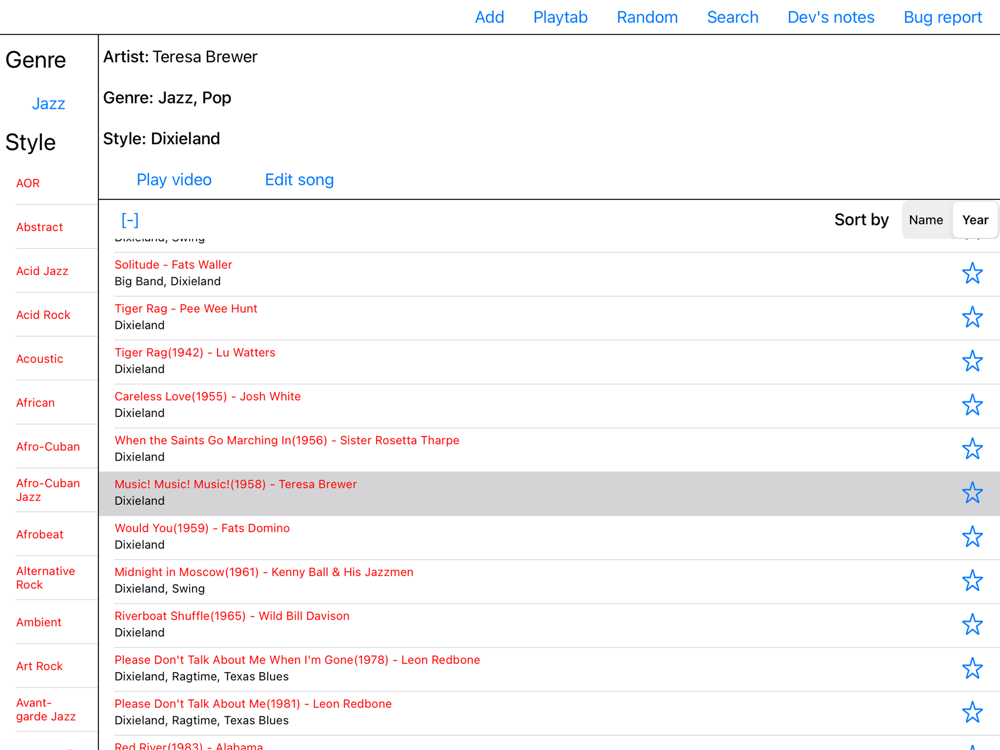This screenshot has height=750, width=1000.
Task: Sort songs by Year
Action: coord(975,220)
